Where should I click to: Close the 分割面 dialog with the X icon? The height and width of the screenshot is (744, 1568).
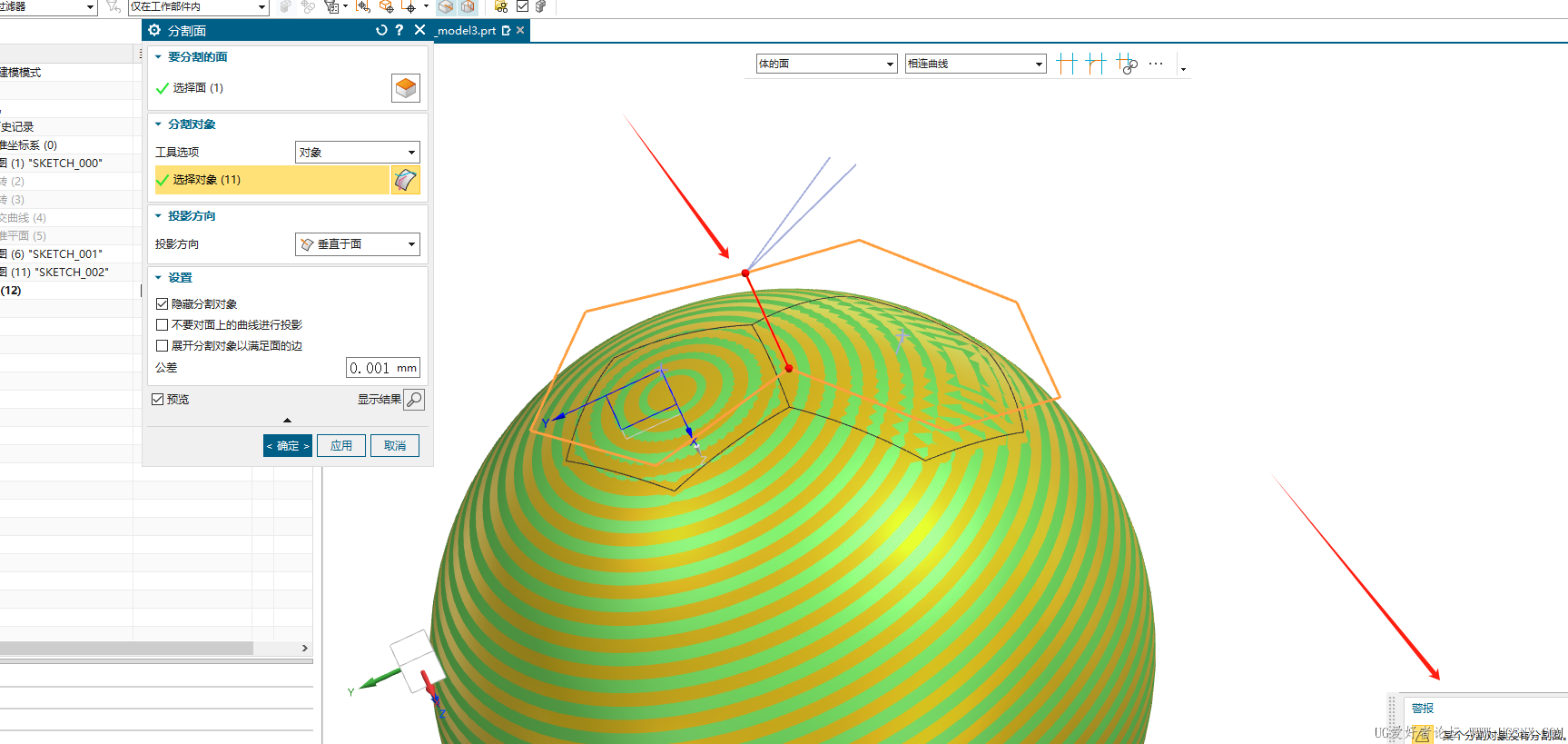point(419,30)
